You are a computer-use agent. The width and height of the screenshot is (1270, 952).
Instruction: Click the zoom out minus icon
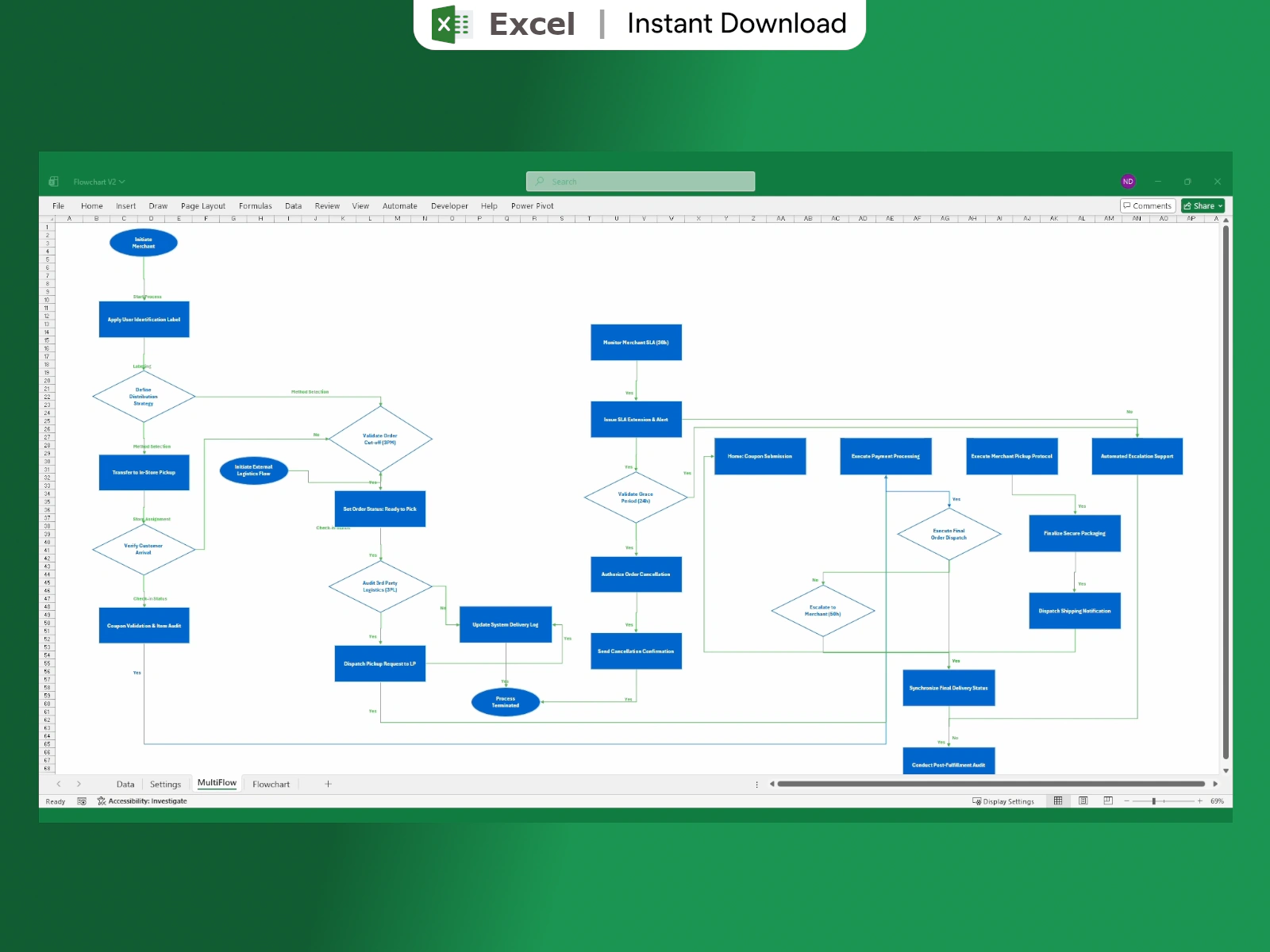pyautogui.click(x=1126, y=801)
